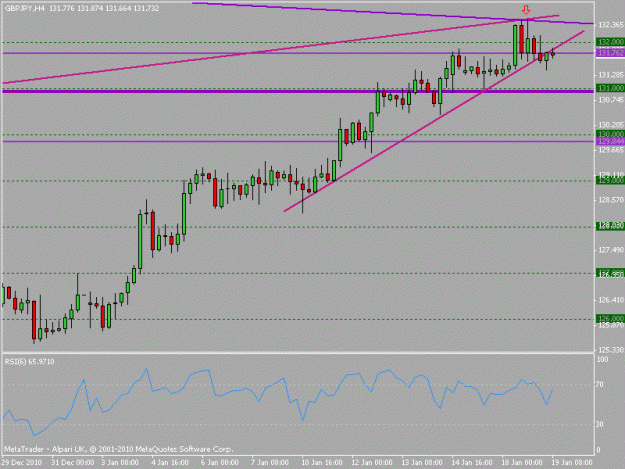The height and width of the screenshot is (469, 625).
Task: Click the 10 Jan 16:00 time label
Action: pos(321,463)
